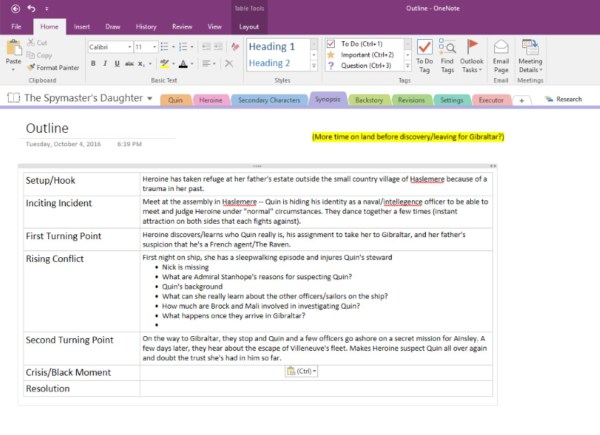
Task: Click the Paste Options (Ctrl) button
Action: pos(300,371)
